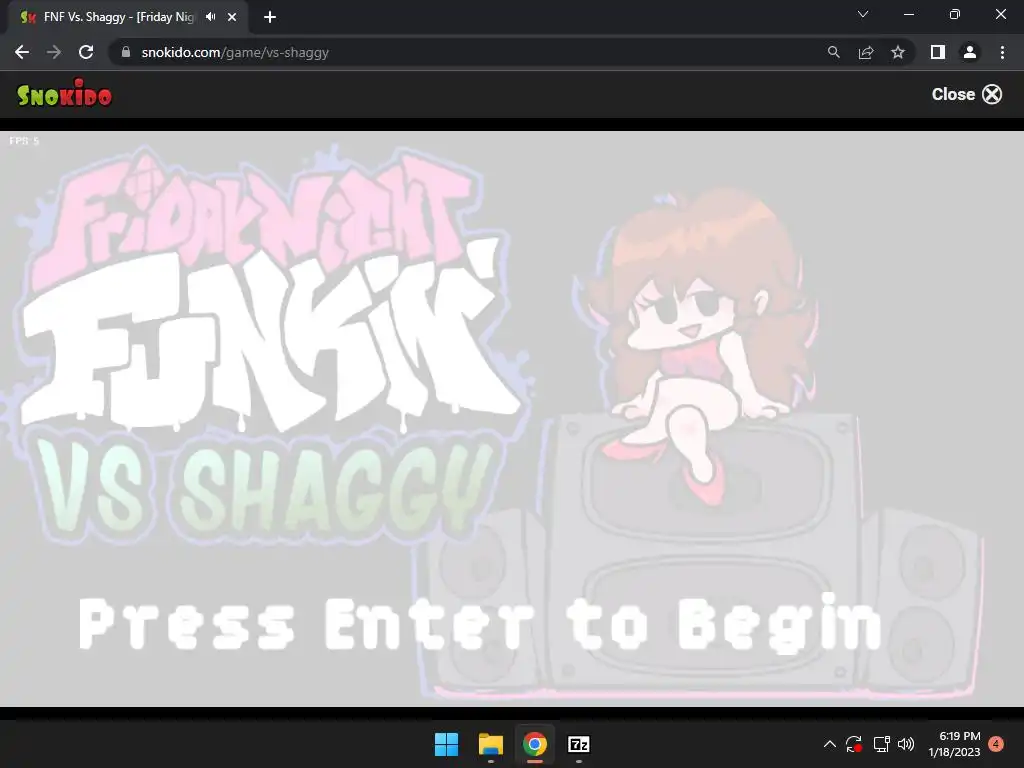1024x768 pixels.
Task: Open 7-Zip from the taskbar
Action: point(579,744)
